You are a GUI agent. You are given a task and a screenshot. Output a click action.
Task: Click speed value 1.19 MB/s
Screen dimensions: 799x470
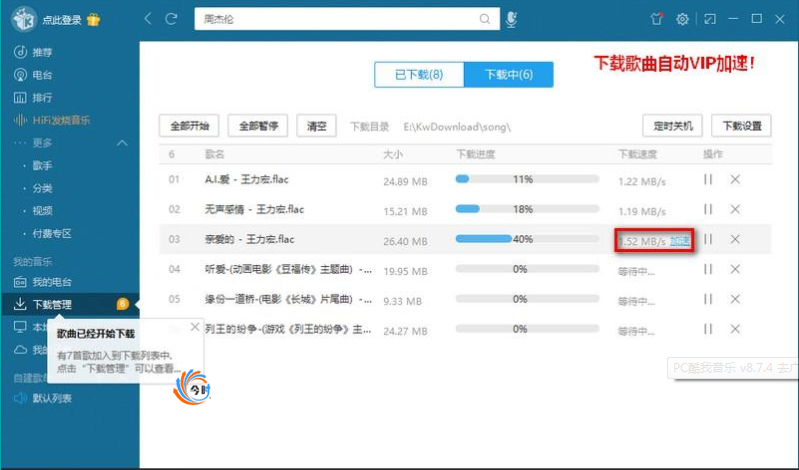[x=642, y=211]
